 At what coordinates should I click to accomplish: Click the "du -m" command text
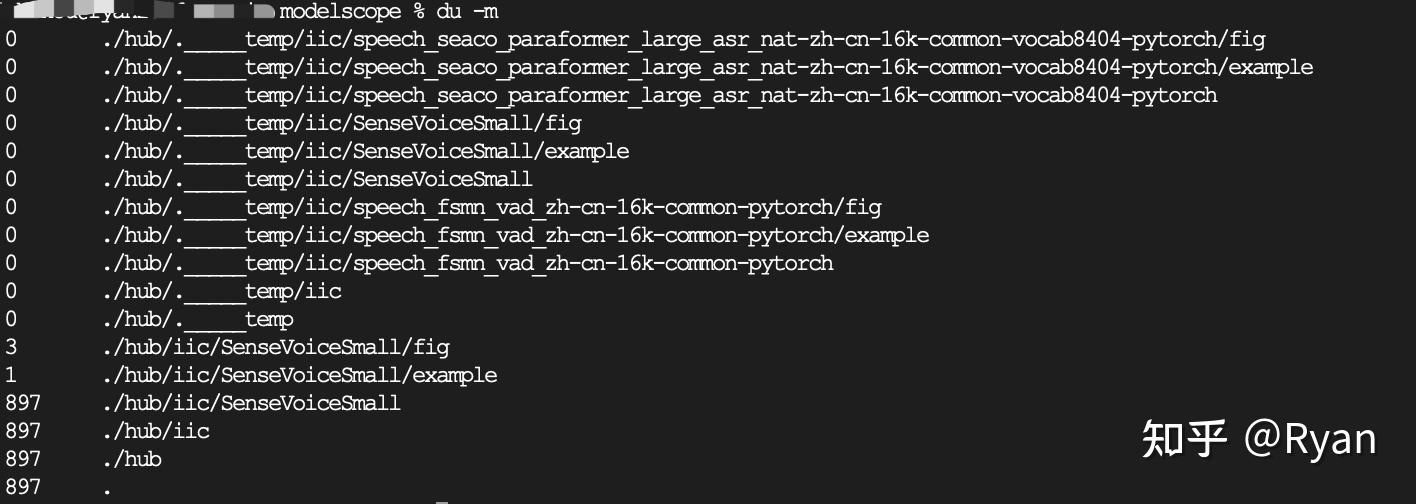click(467, 12)
